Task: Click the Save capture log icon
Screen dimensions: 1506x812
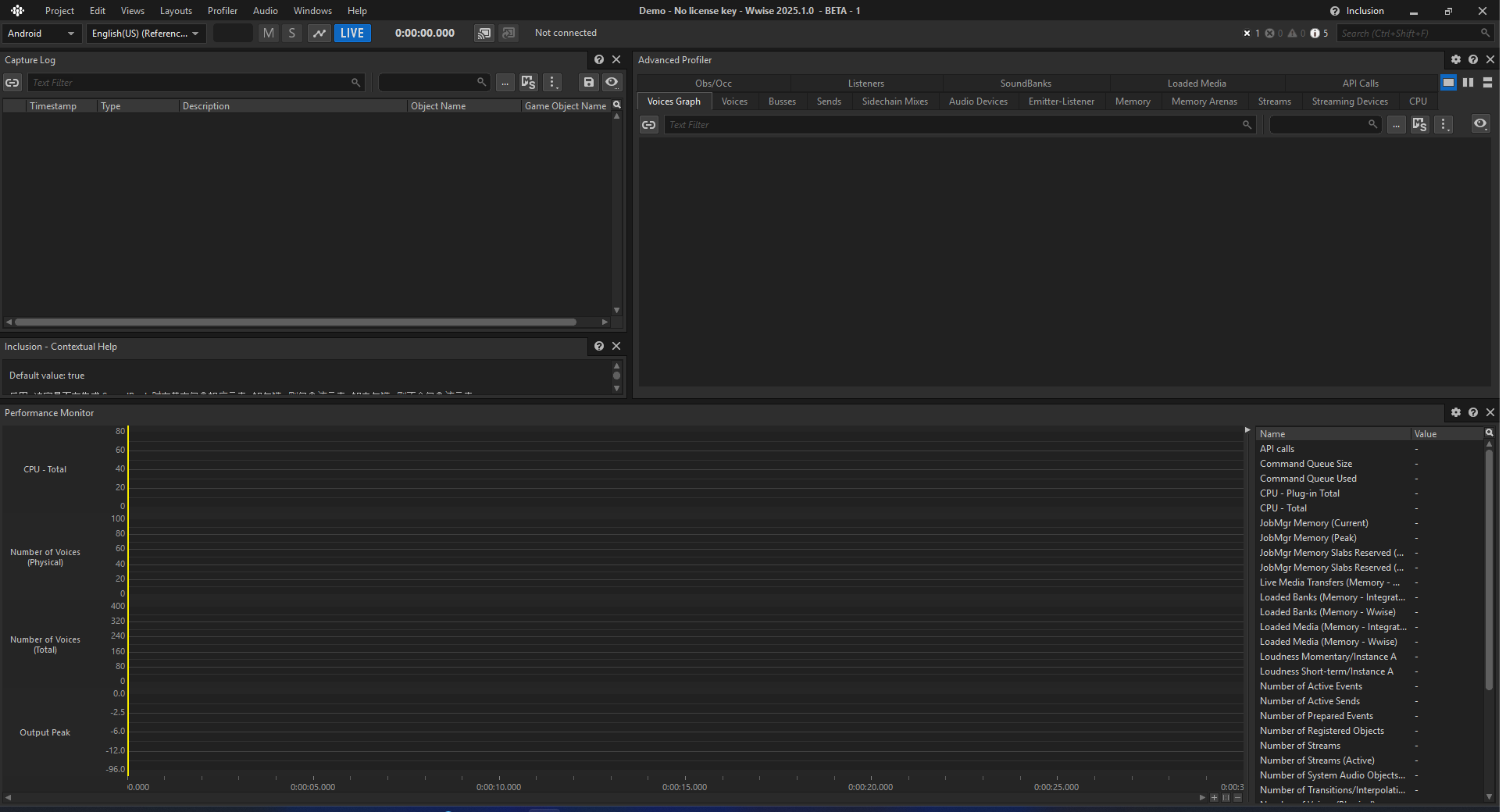Action: [x=589, y=82]
